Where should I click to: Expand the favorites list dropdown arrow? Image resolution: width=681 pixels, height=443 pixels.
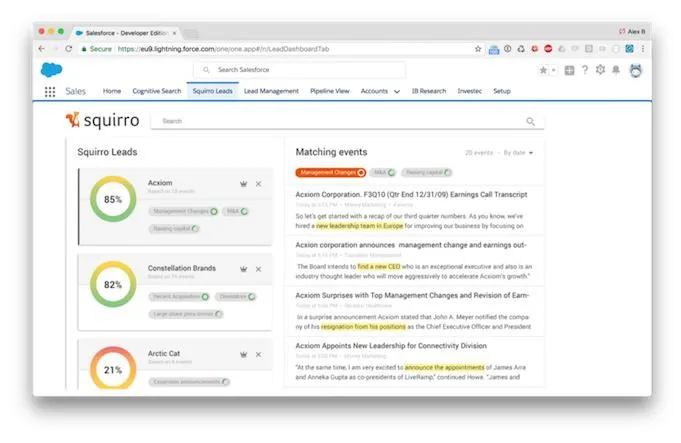tap(554, 70)
